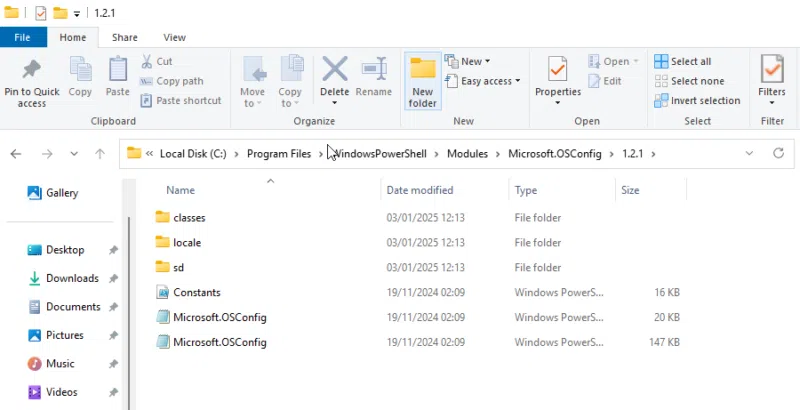The height and width of the screenshot is (410, 800).
Task: Go back using the back arrow
Action: pos(16,153)
